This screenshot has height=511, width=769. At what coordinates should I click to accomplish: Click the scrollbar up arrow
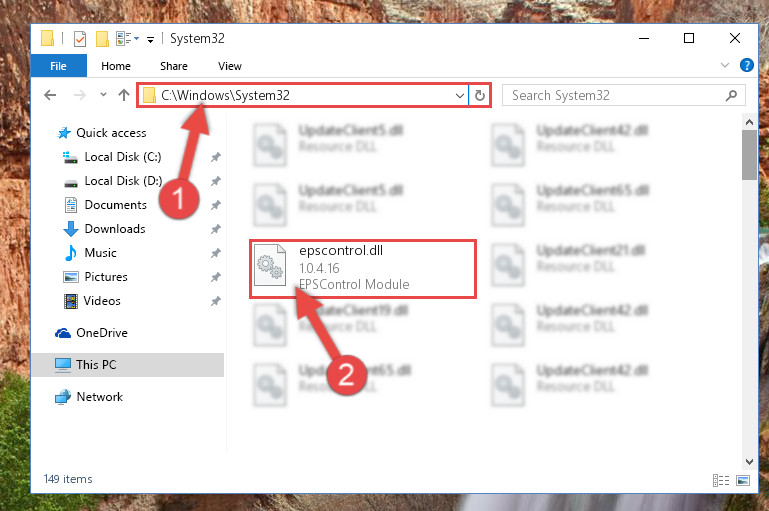click(x=749, y=122)
